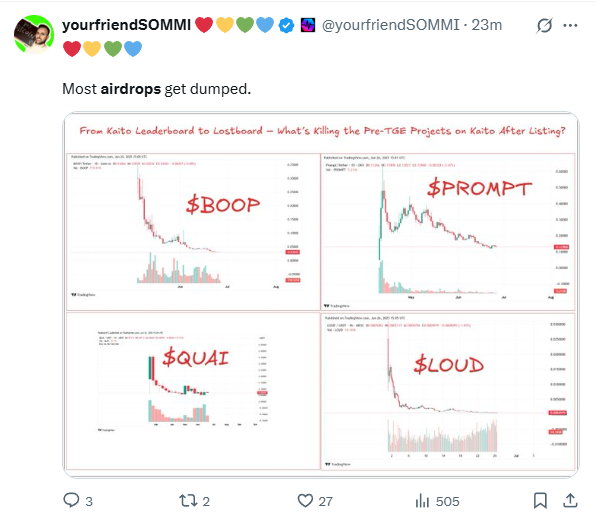Click the blue verified checkmark badge

click(x=286, y=25)
